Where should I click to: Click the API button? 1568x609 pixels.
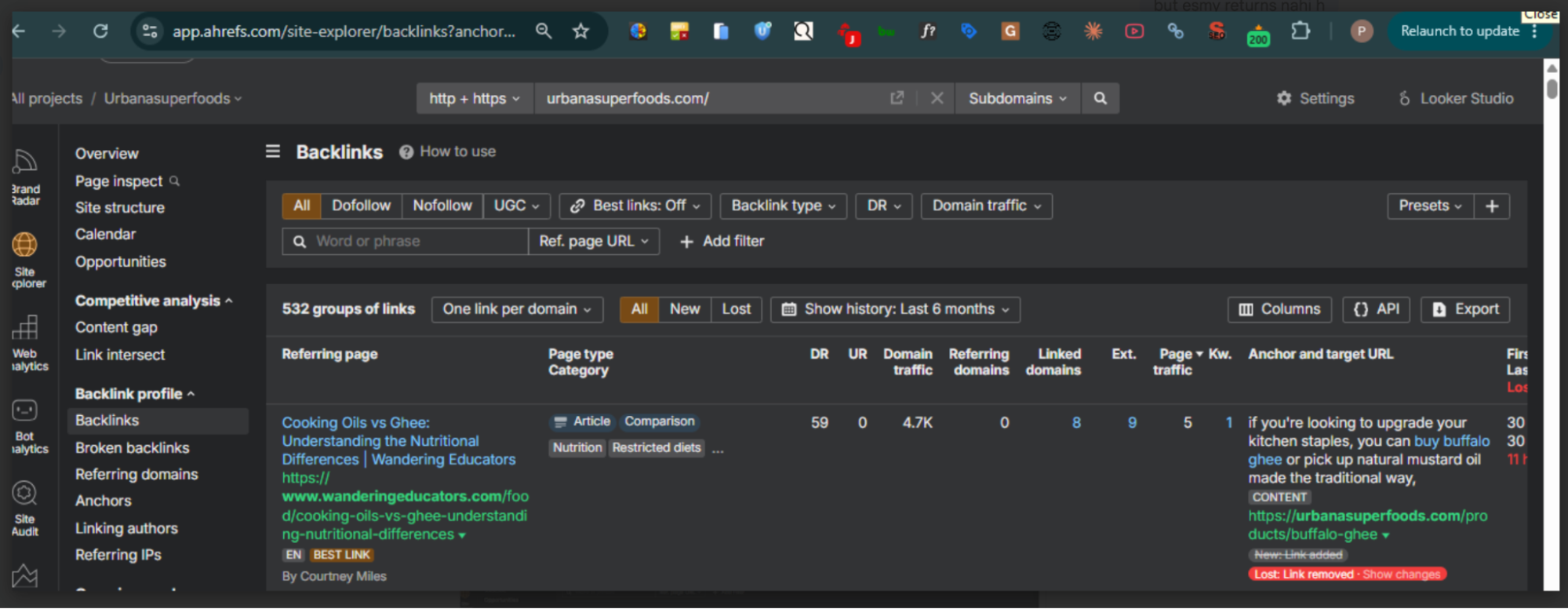[x=1377, y=309]
